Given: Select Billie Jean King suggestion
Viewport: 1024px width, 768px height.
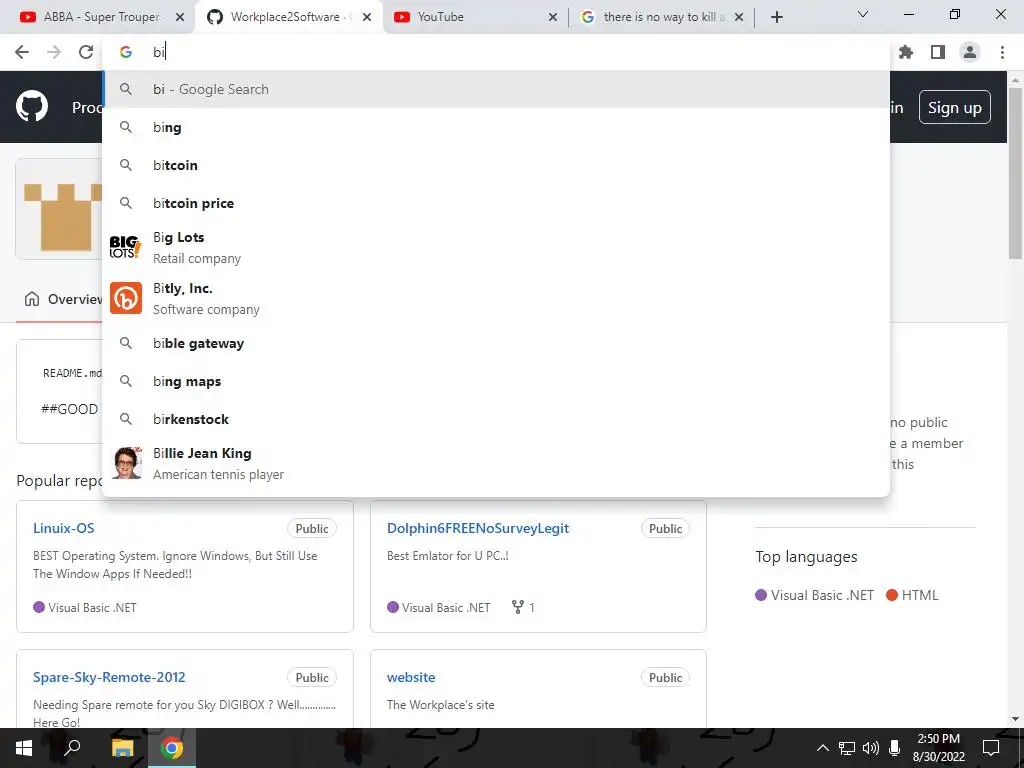Looking at the screenshot, I should [496, 464].
